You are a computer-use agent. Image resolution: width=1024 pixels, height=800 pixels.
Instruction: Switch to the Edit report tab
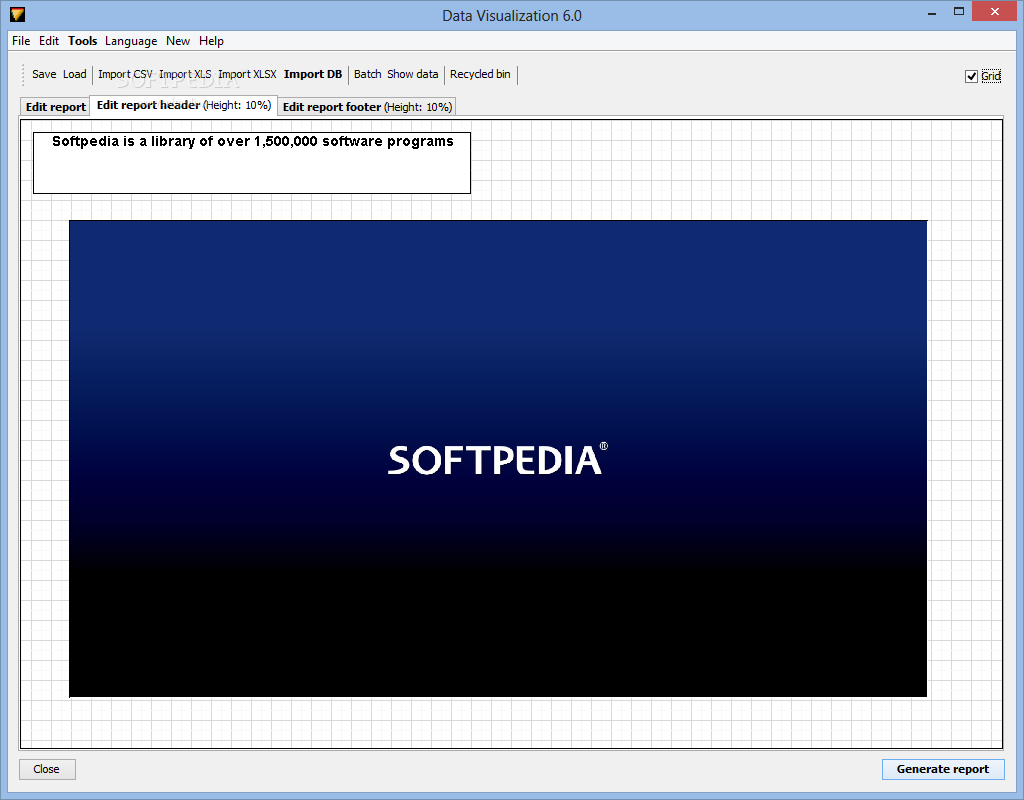[x=56, y=107]
